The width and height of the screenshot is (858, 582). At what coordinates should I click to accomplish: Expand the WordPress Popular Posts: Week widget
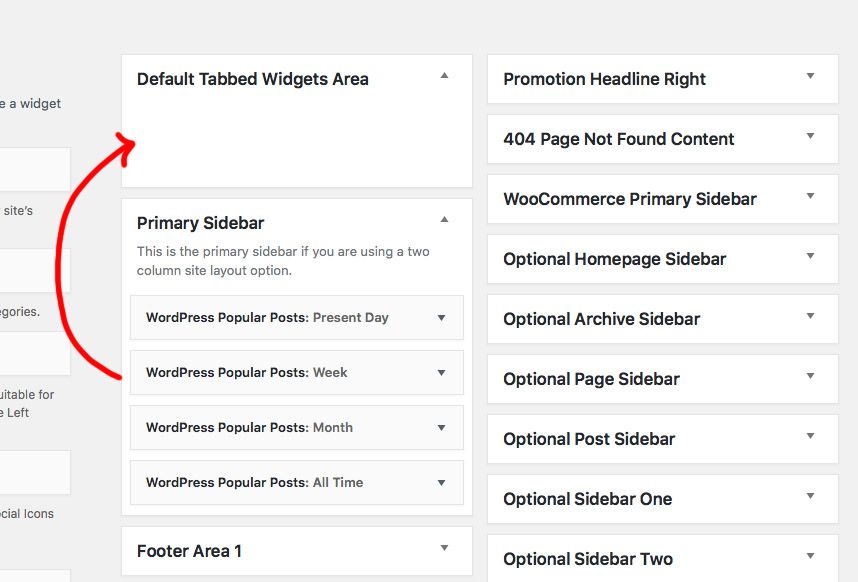tap(441, 372)
